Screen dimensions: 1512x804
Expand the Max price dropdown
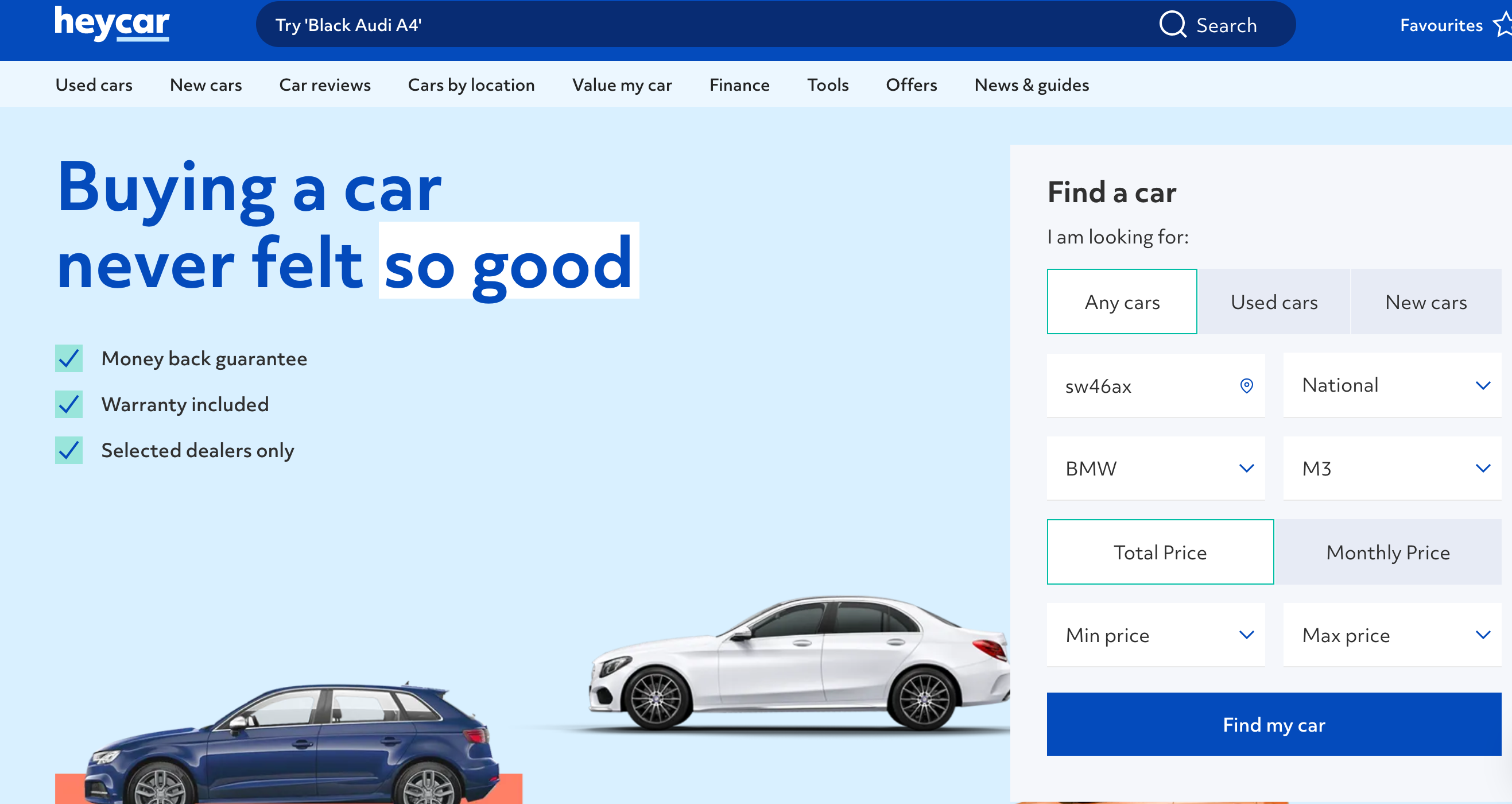click(x=1391, y=635)
